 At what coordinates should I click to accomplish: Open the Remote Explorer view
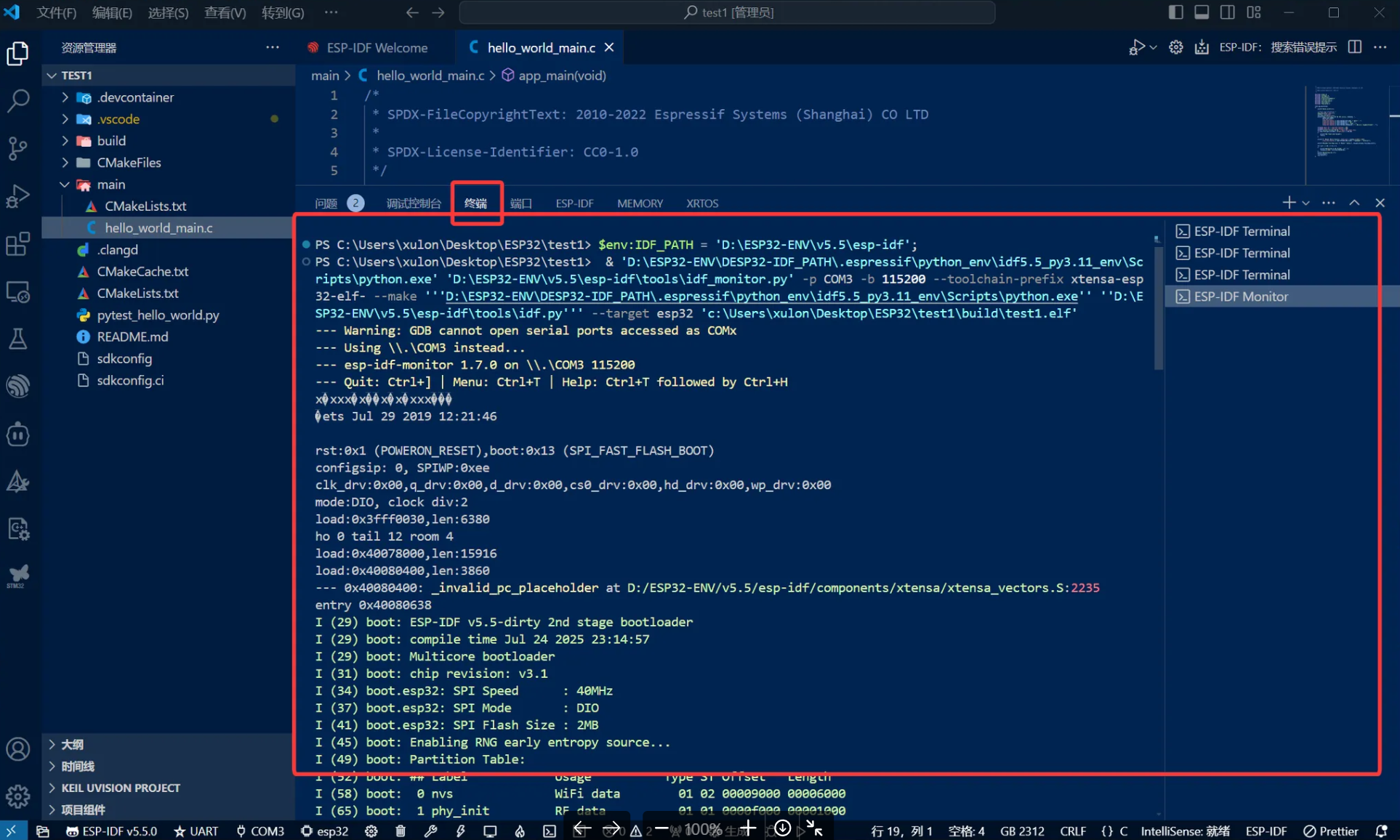pos(17,292)
